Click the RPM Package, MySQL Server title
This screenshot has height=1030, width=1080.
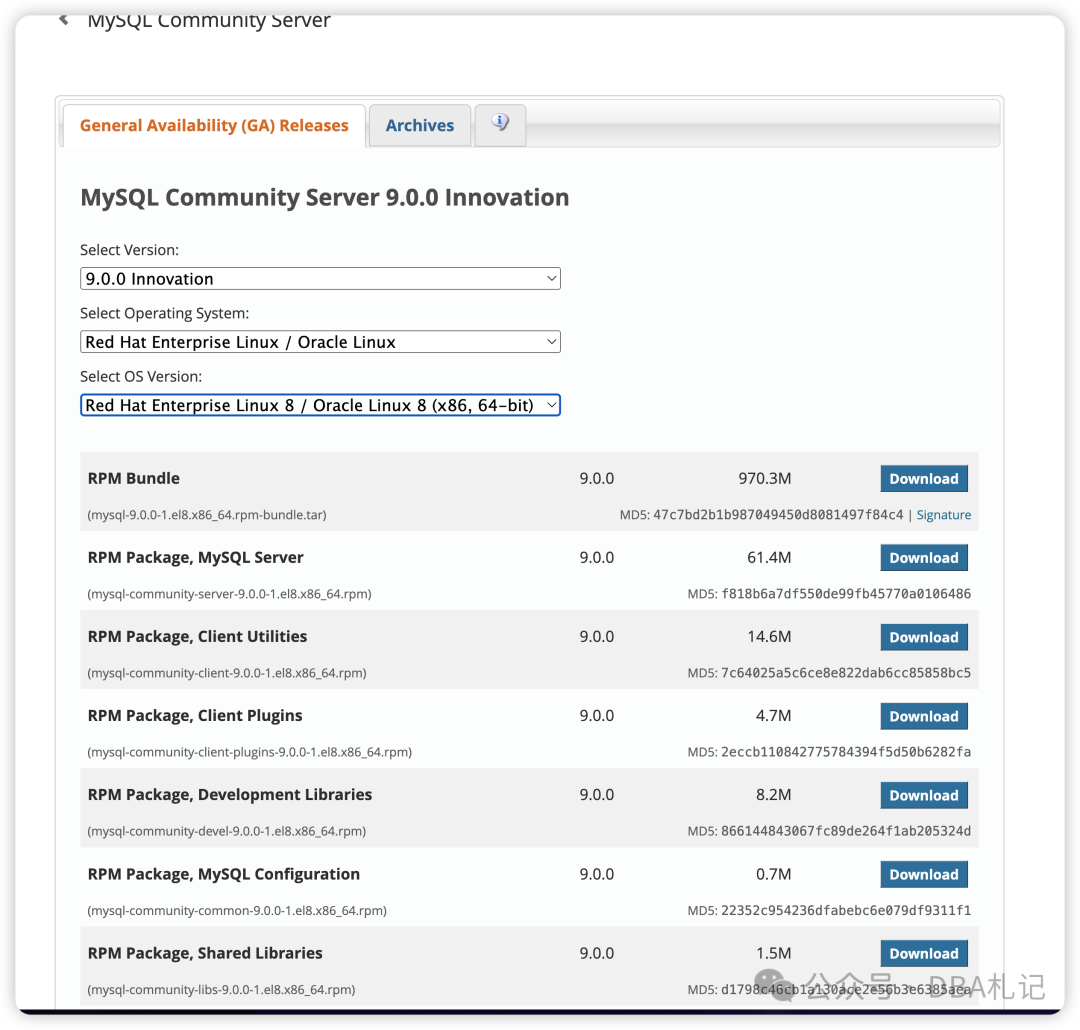pyautogui.click(x=196, y=557)
